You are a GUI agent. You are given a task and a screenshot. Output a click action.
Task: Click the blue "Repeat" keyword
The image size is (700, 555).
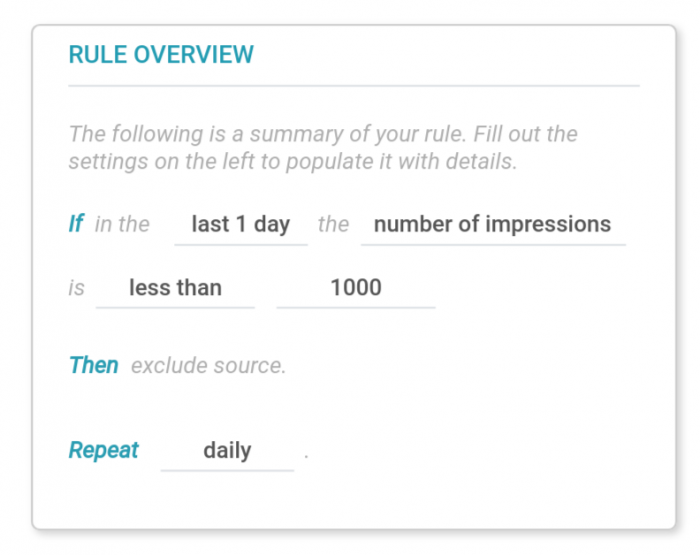104,450
